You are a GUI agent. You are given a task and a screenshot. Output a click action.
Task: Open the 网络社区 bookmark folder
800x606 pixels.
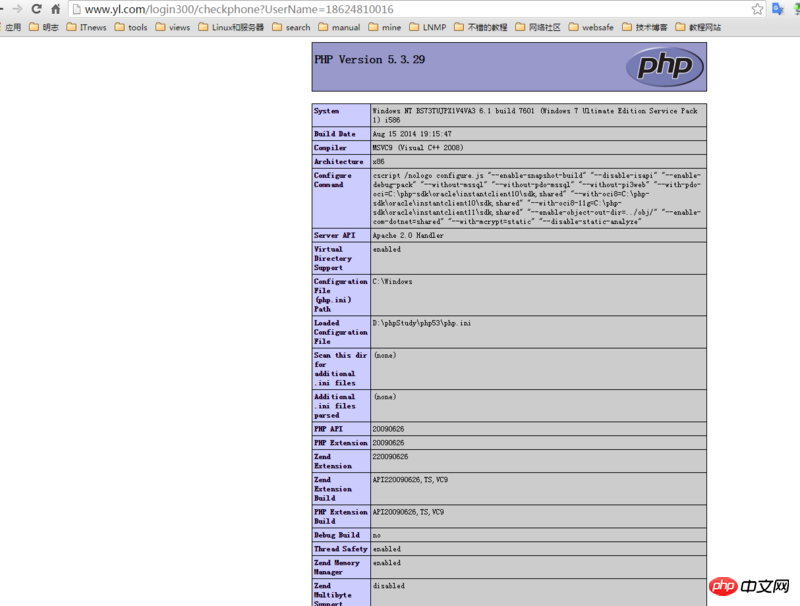point(538,28)
